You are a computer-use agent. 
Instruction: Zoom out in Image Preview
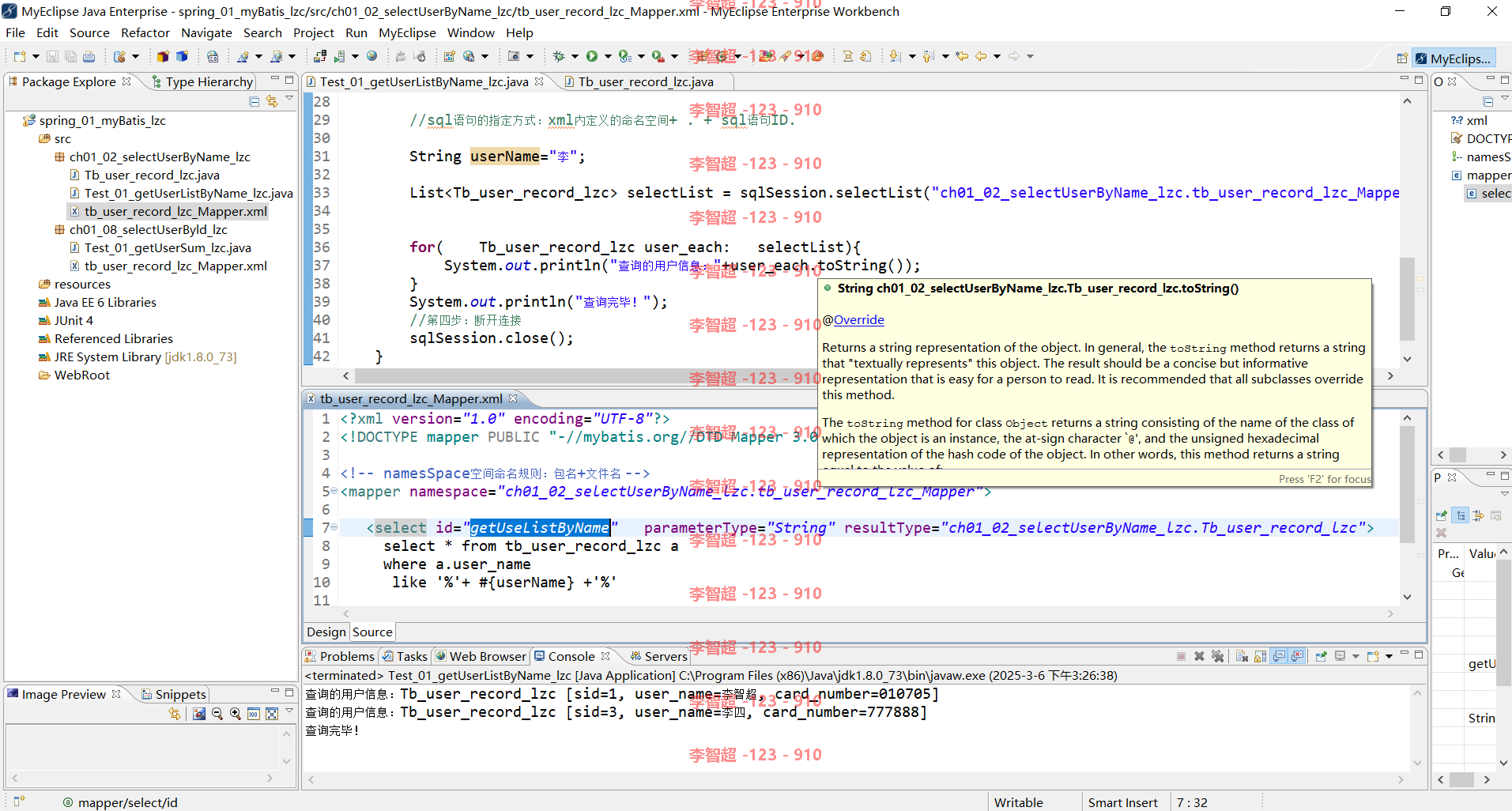[217, 714]
